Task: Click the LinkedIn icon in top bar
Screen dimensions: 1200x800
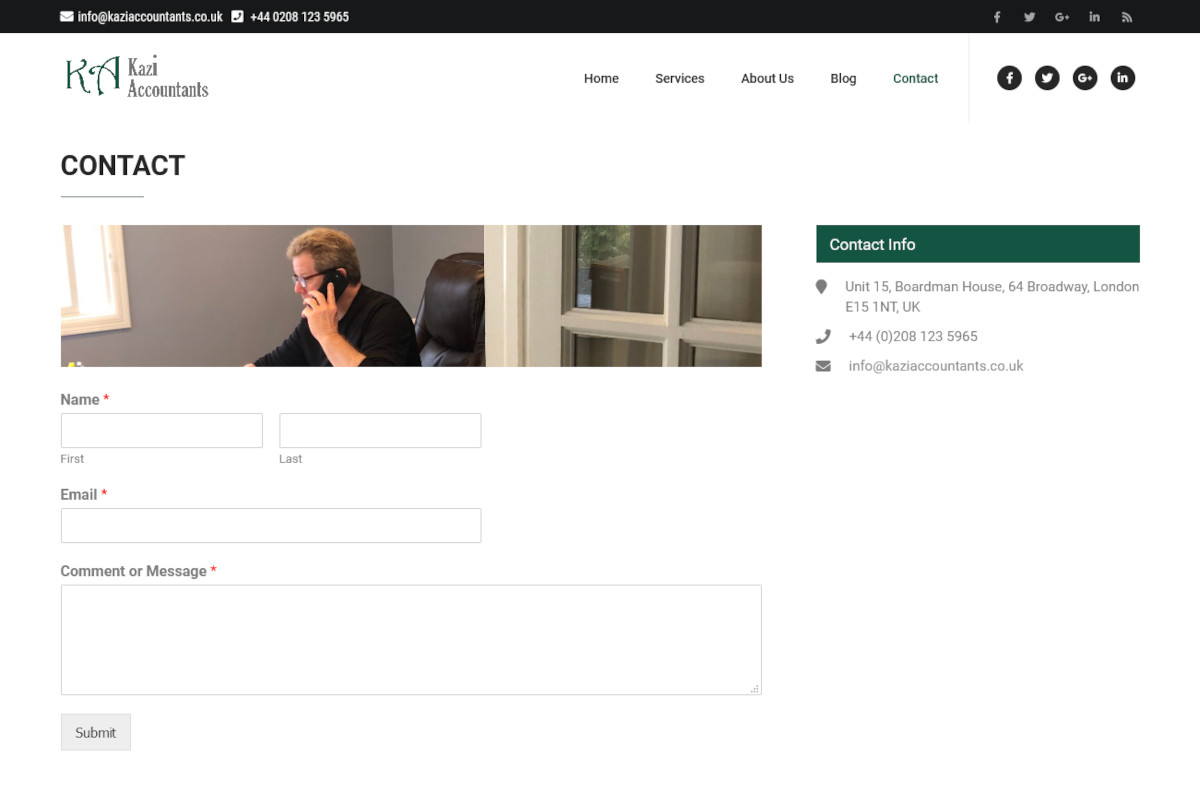Action: tap(1095, 17)
